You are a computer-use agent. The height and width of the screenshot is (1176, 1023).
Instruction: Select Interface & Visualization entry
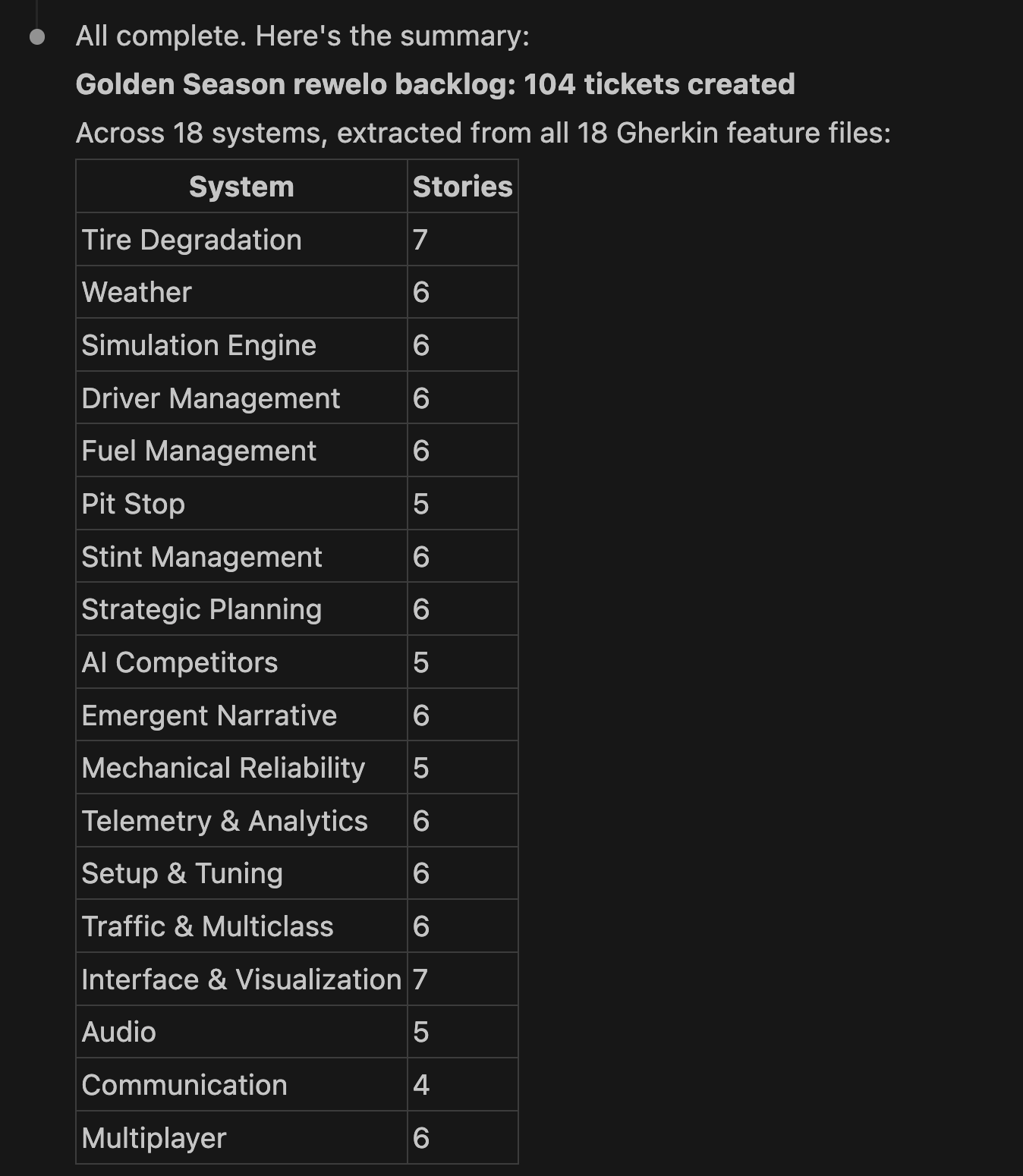[241, 979]
